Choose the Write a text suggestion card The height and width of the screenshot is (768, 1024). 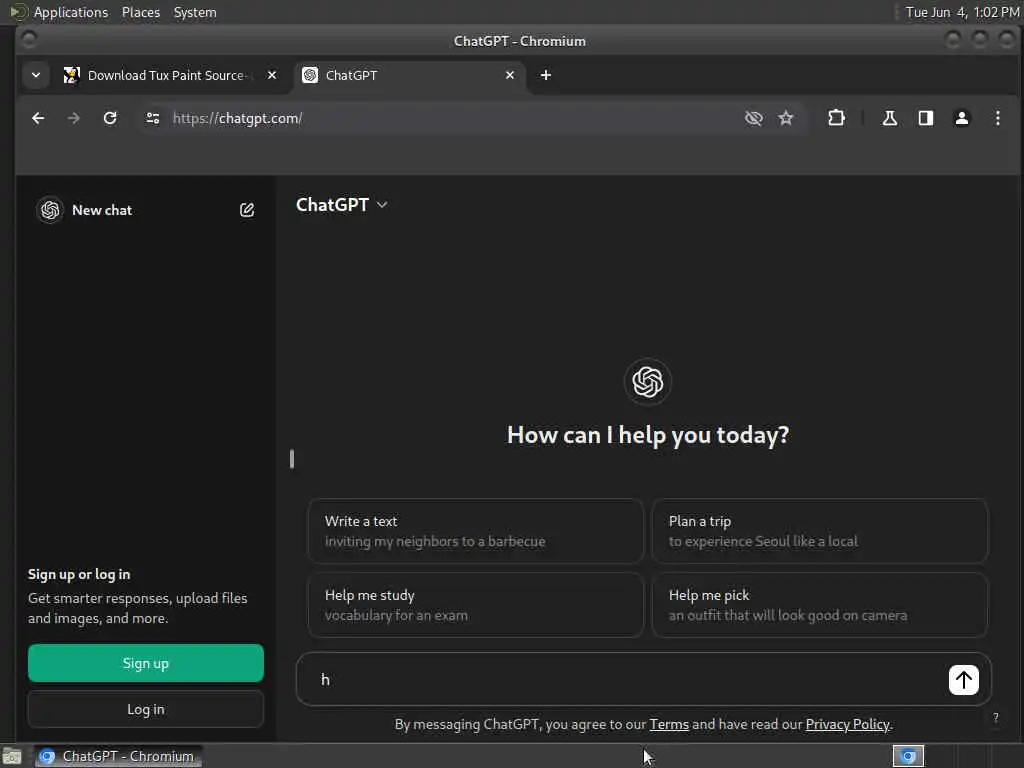[x=475, y=531]
